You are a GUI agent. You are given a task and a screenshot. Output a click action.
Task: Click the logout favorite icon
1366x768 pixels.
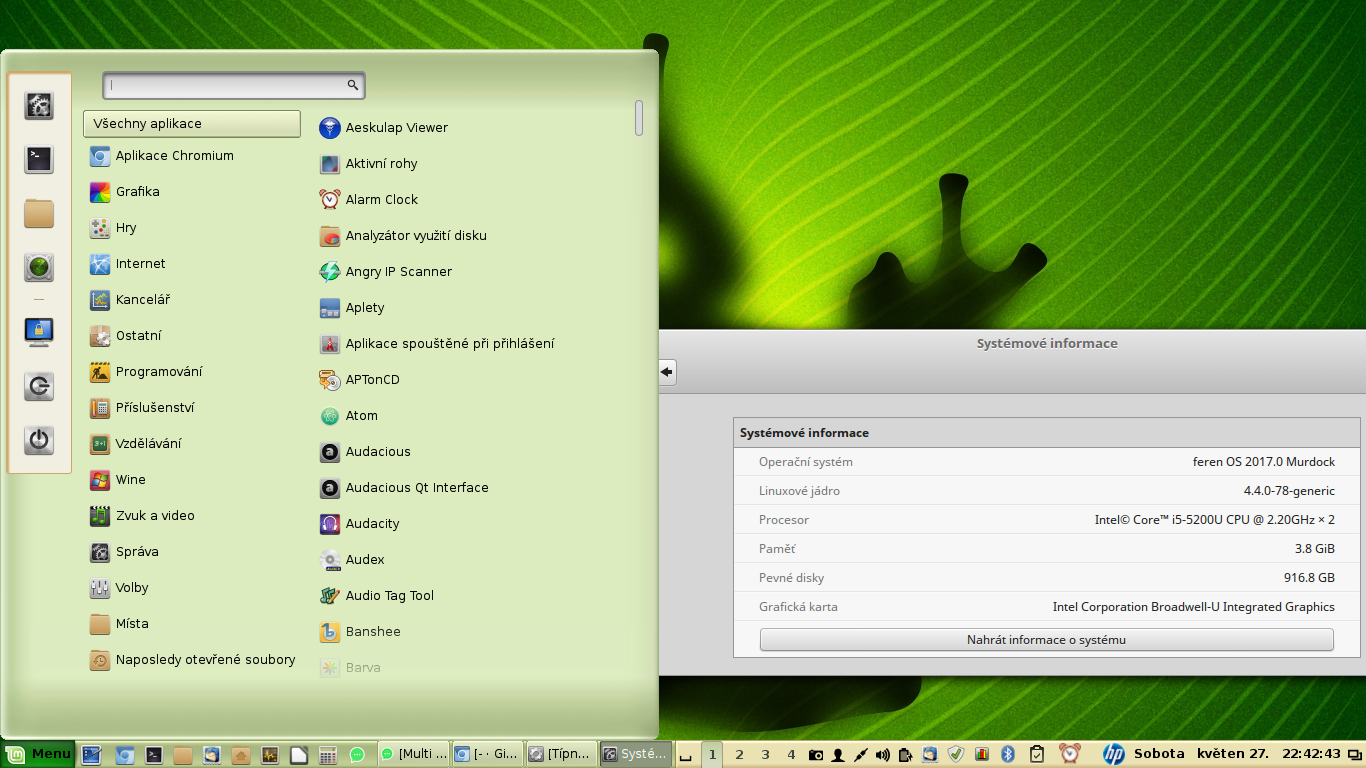(x=39, y=386)
